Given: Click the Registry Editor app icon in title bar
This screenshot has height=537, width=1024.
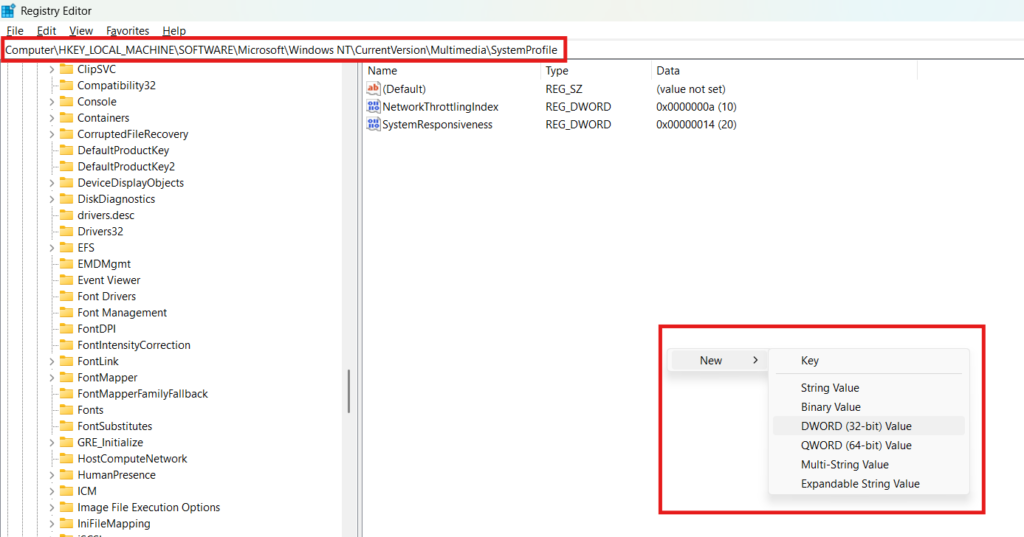Looking at the screenshot, I should 8,11.
